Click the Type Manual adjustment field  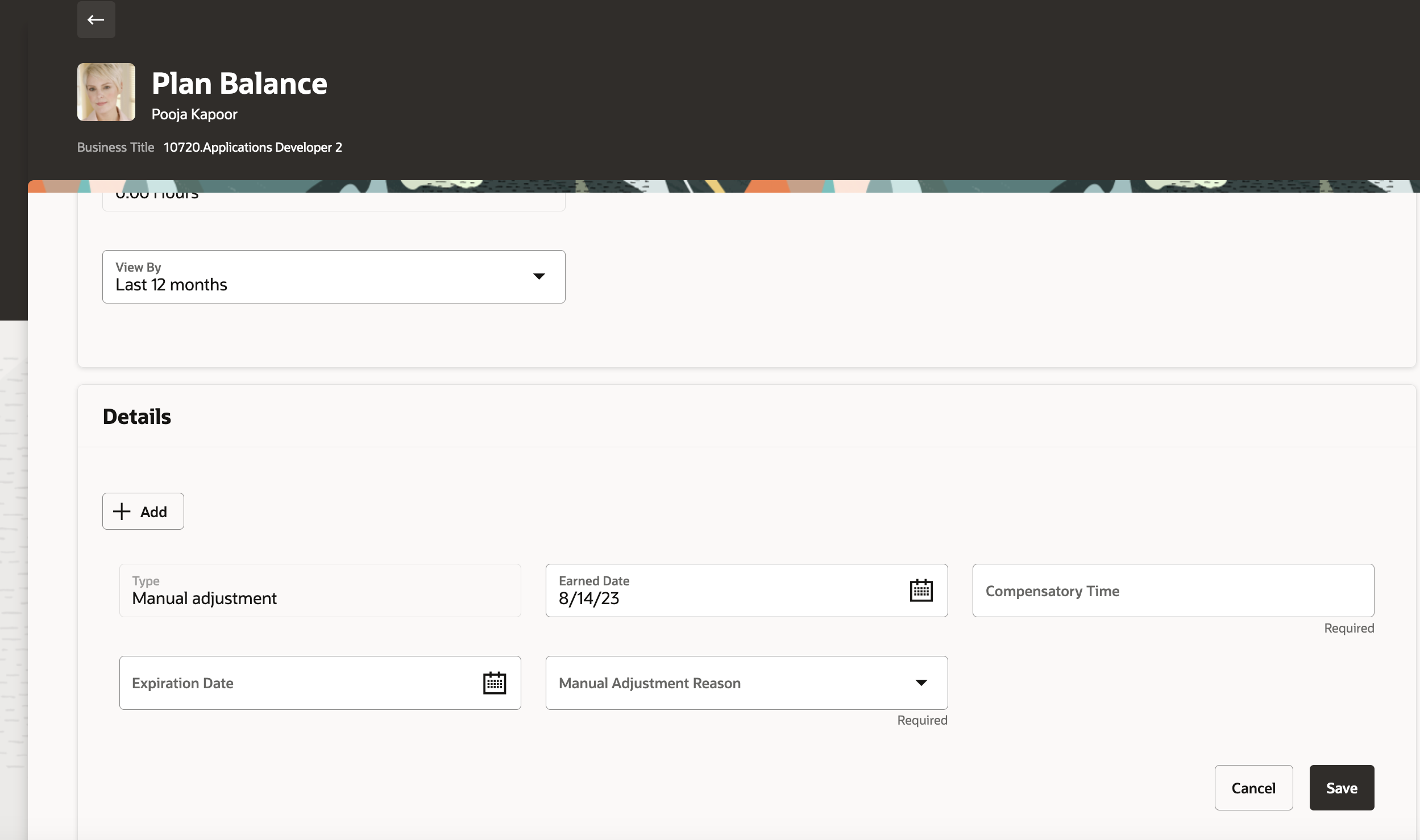coord(319,591)
